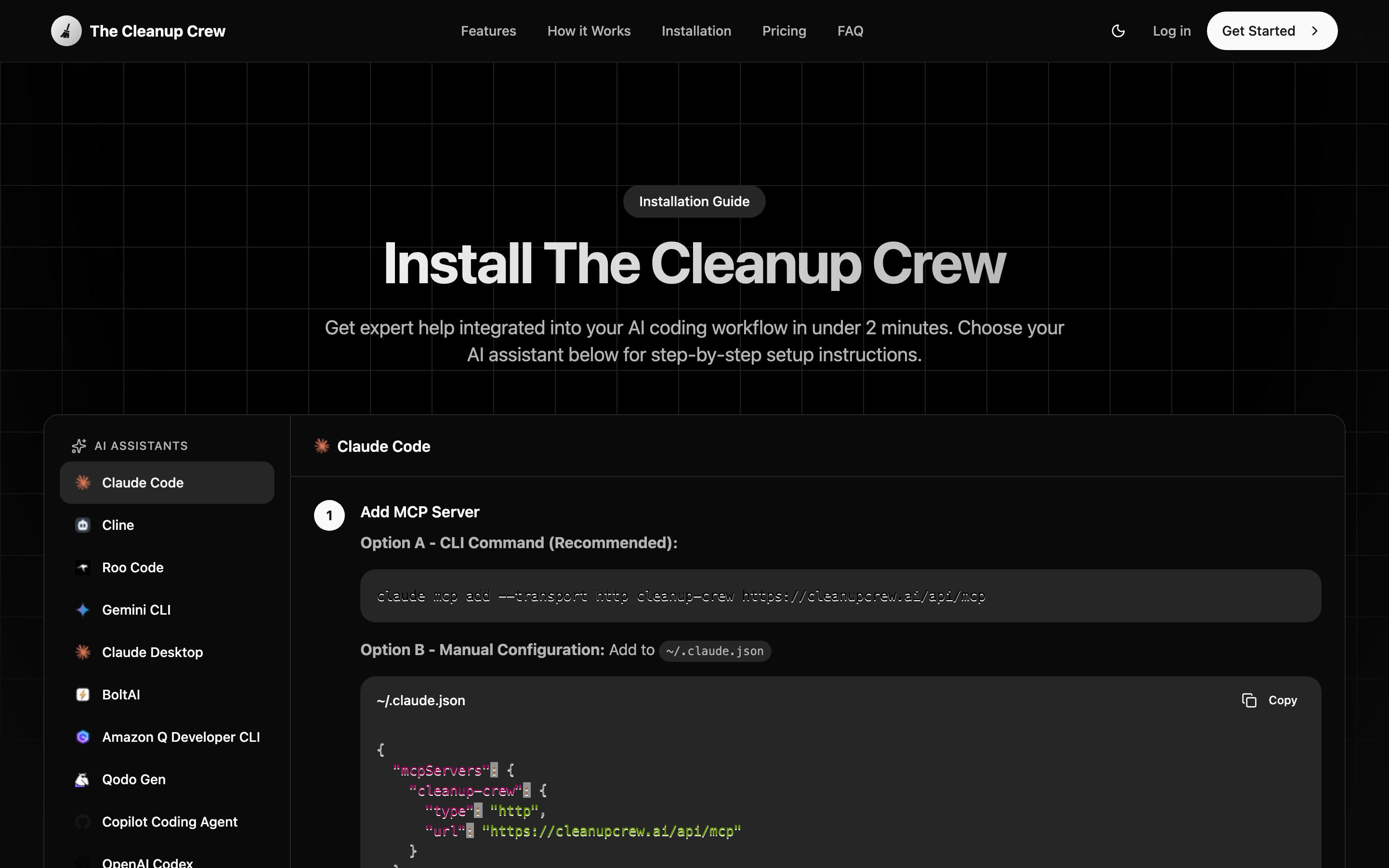Select the BoltAI icon
The width and height of the screenshot is (1389, 868).
[83, 695]
